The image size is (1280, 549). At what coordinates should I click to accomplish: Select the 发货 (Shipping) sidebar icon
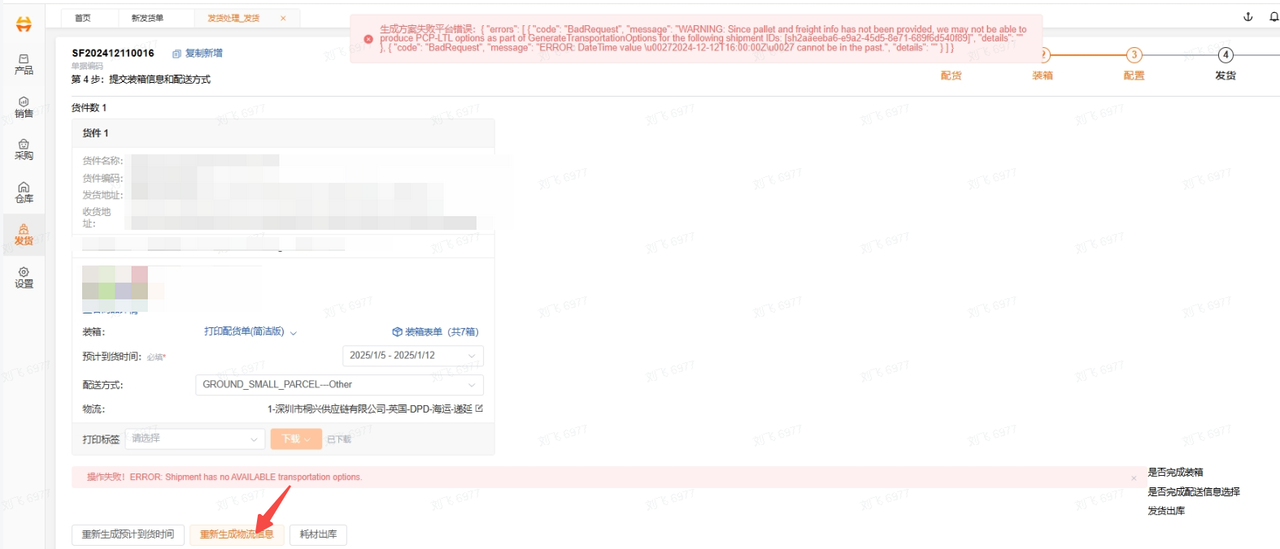point(24,235)
